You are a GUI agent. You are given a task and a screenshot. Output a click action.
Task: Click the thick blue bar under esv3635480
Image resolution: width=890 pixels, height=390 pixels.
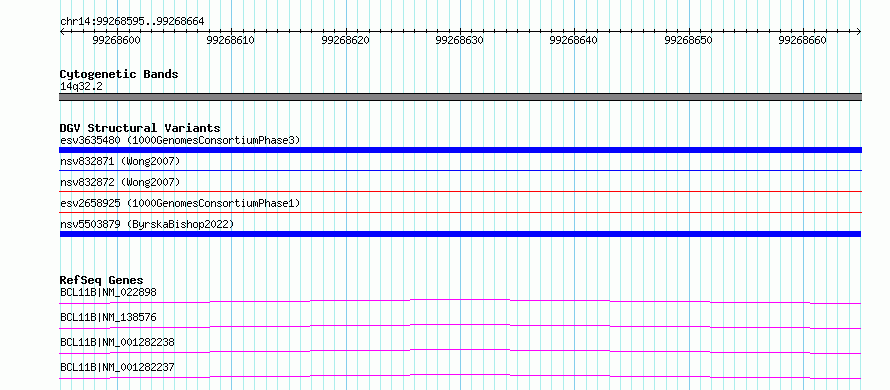[x=460, y=150]
